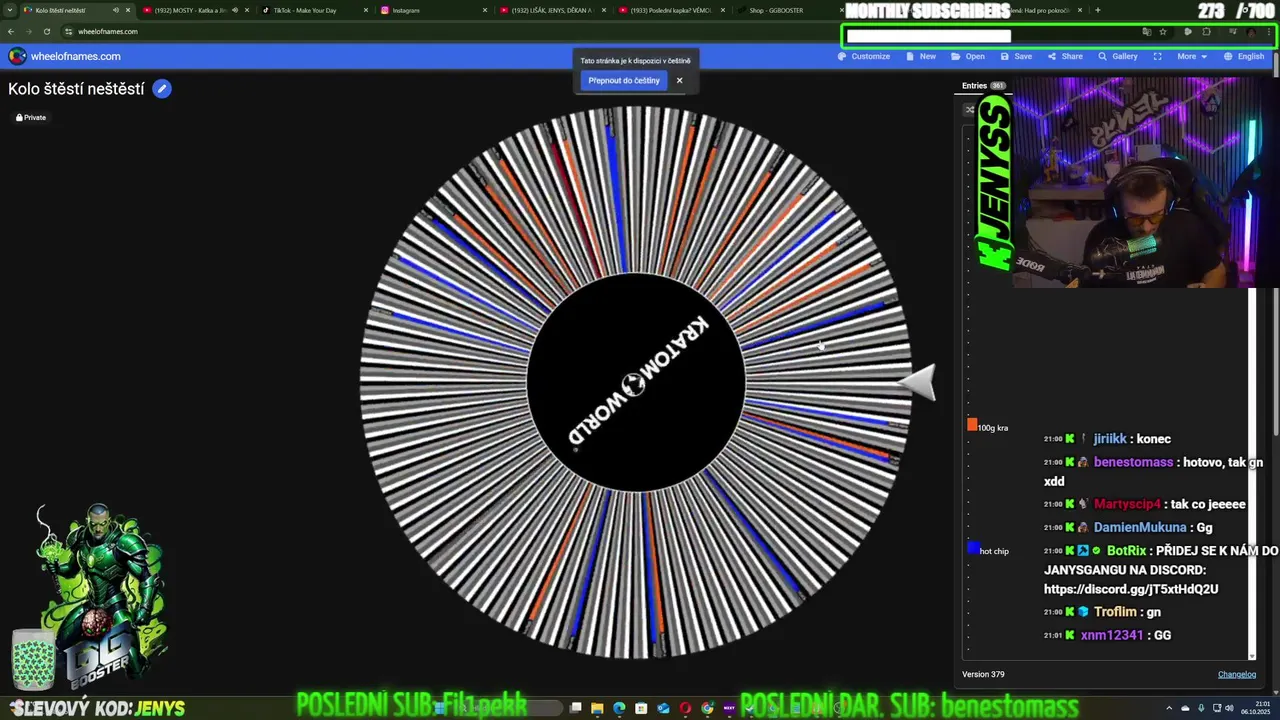This screenshot has height=720, width=1280.
Task: Click the clock in the taskbar
Action: click(x=1256, y=708)
